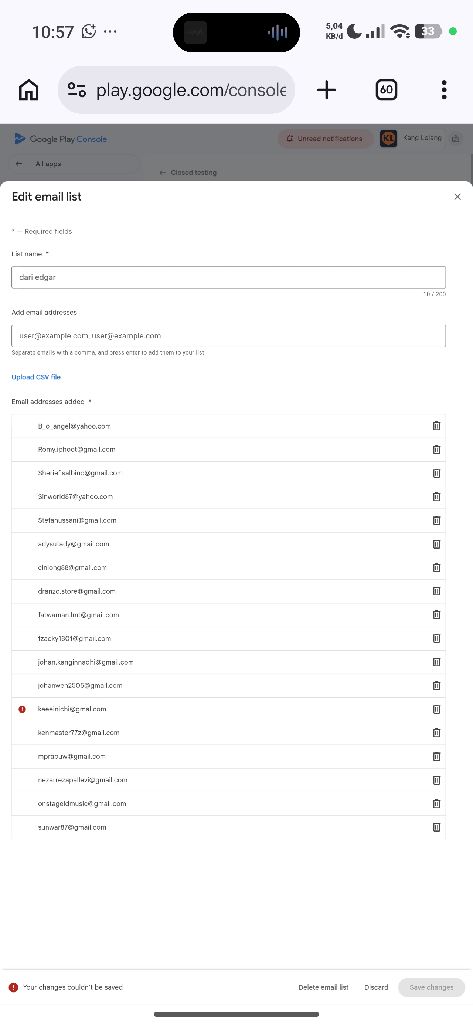The width and height of the screenshot is (473, 1024).
Task: Click red error icon beside flagged email
Action: (22, 709)
